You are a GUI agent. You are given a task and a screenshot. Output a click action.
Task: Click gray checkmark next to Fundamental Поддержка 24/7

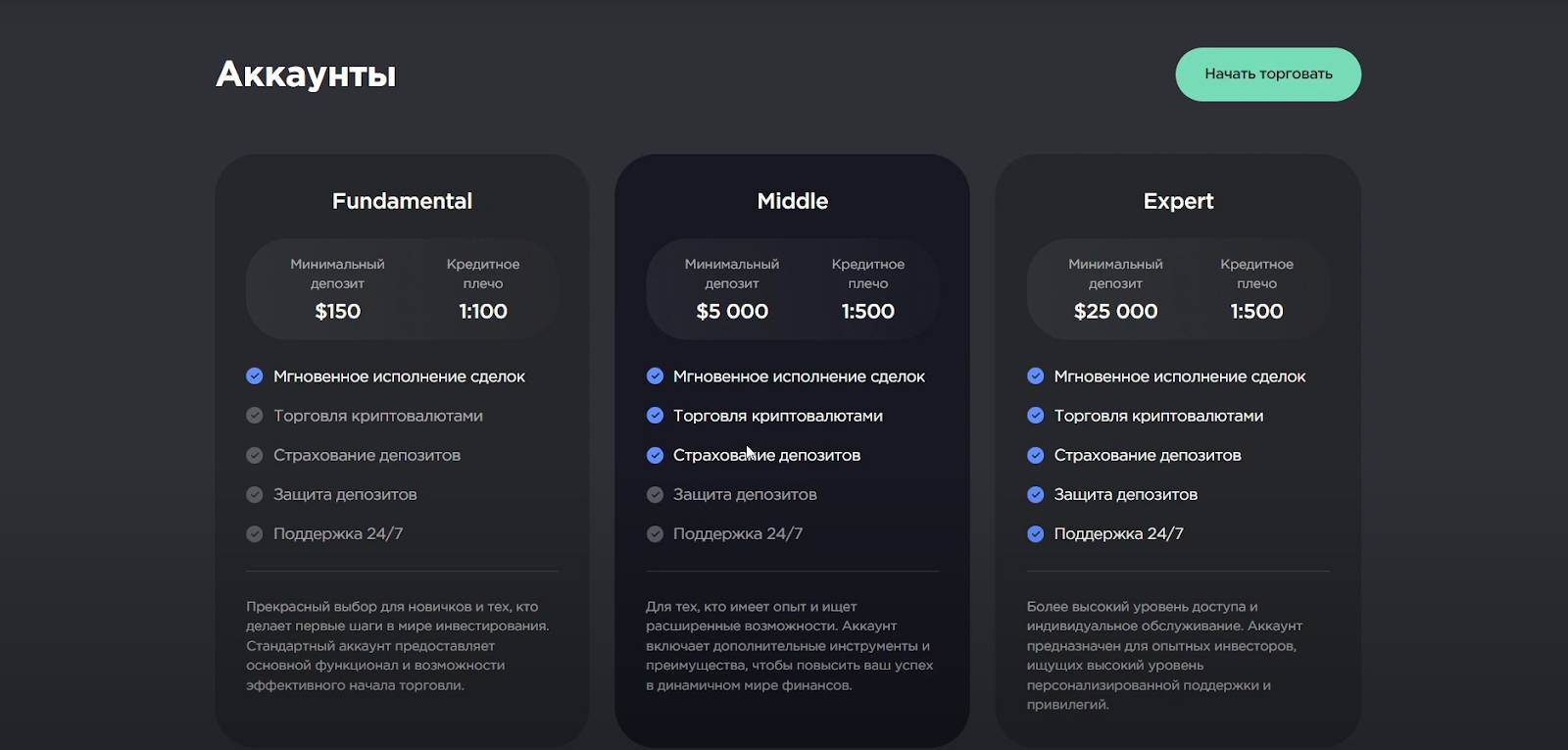[x=255, y=534]
